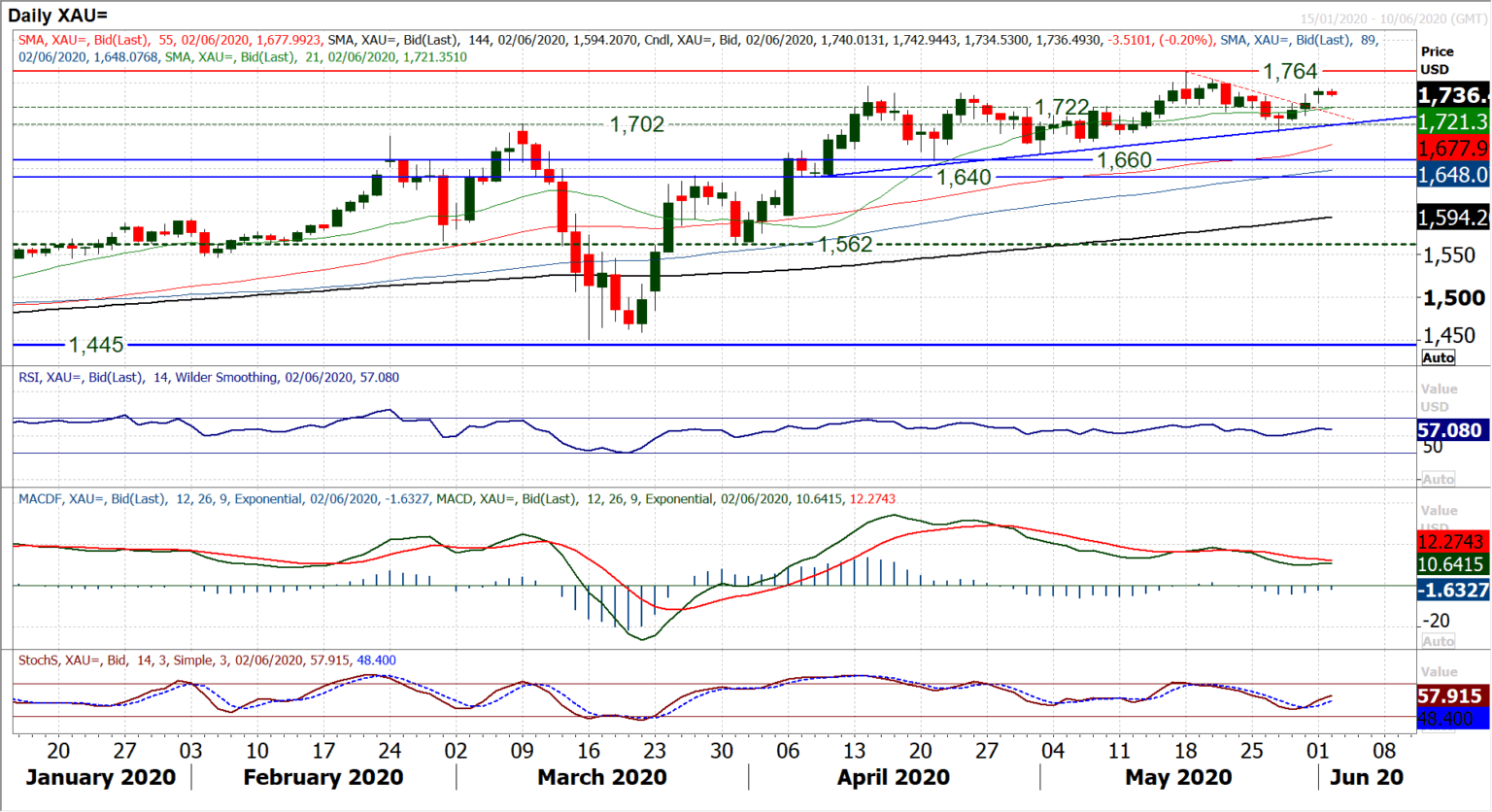Select the RSI value tag 57.080
Viewport: 1492px width, 812px height.
[1450, 430]
